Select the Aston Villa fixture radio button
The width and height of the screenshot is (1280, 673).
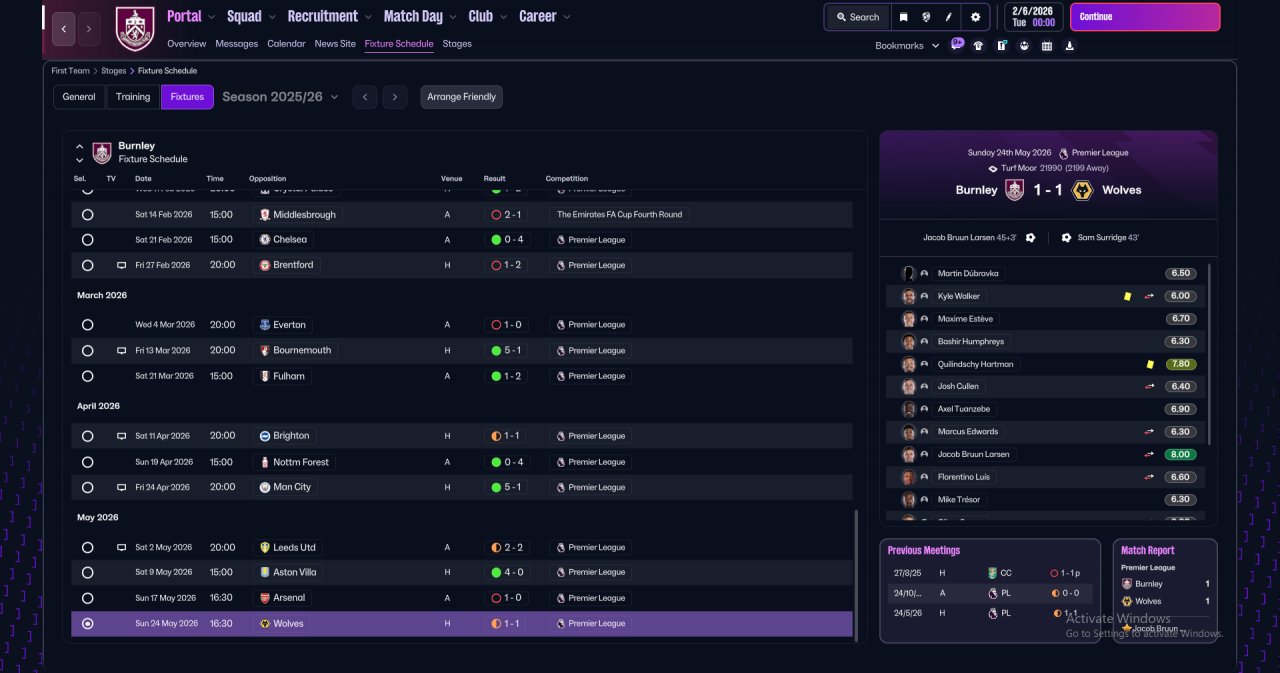point(87,573)
